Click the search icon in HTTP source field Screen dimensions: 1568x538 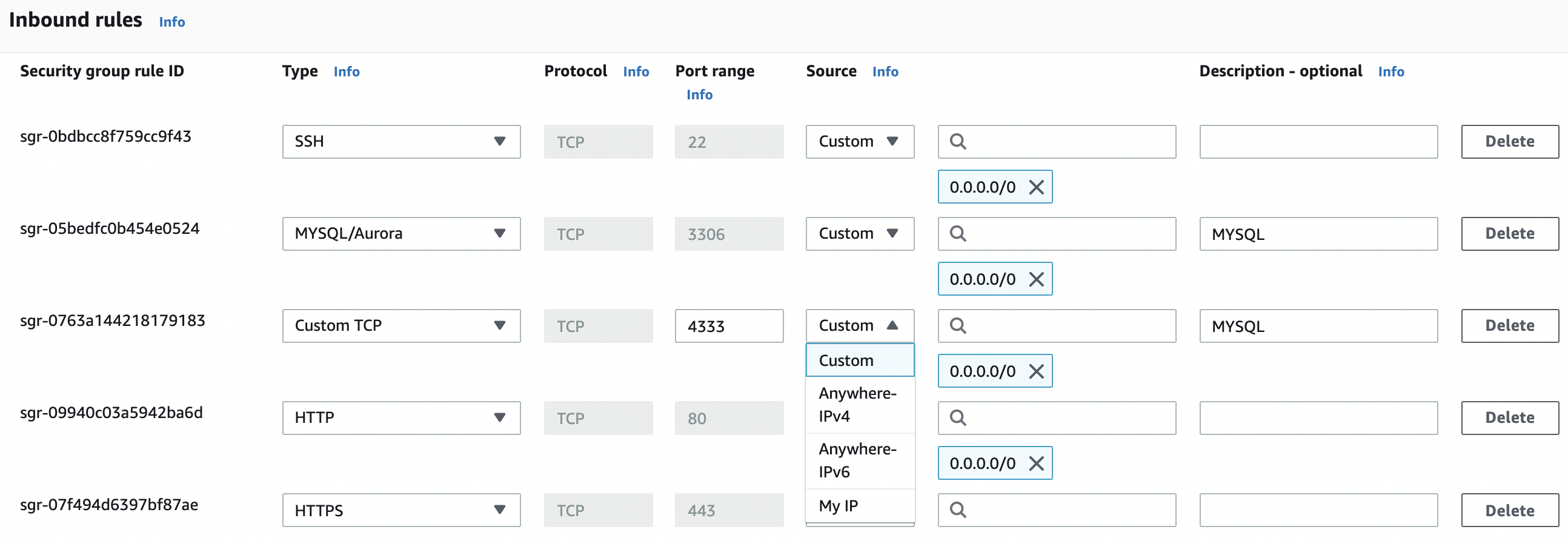(x=958, y=418)
